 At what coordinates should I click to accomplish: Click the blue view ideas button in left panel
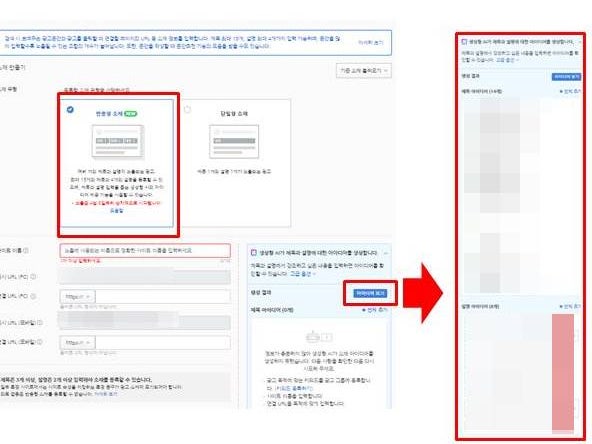(x=370, y=293)
